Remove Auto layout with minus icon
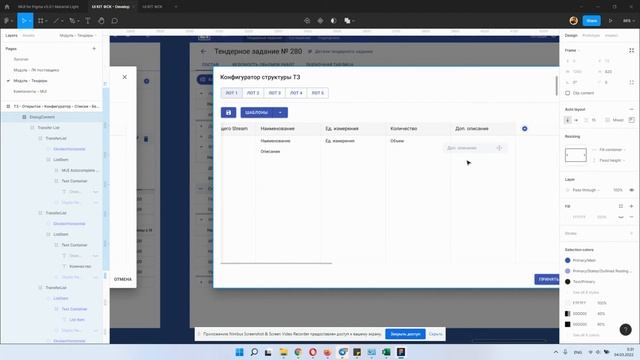Image resolution: width=640 pixels, height=360 pixels. pos(631,109)
